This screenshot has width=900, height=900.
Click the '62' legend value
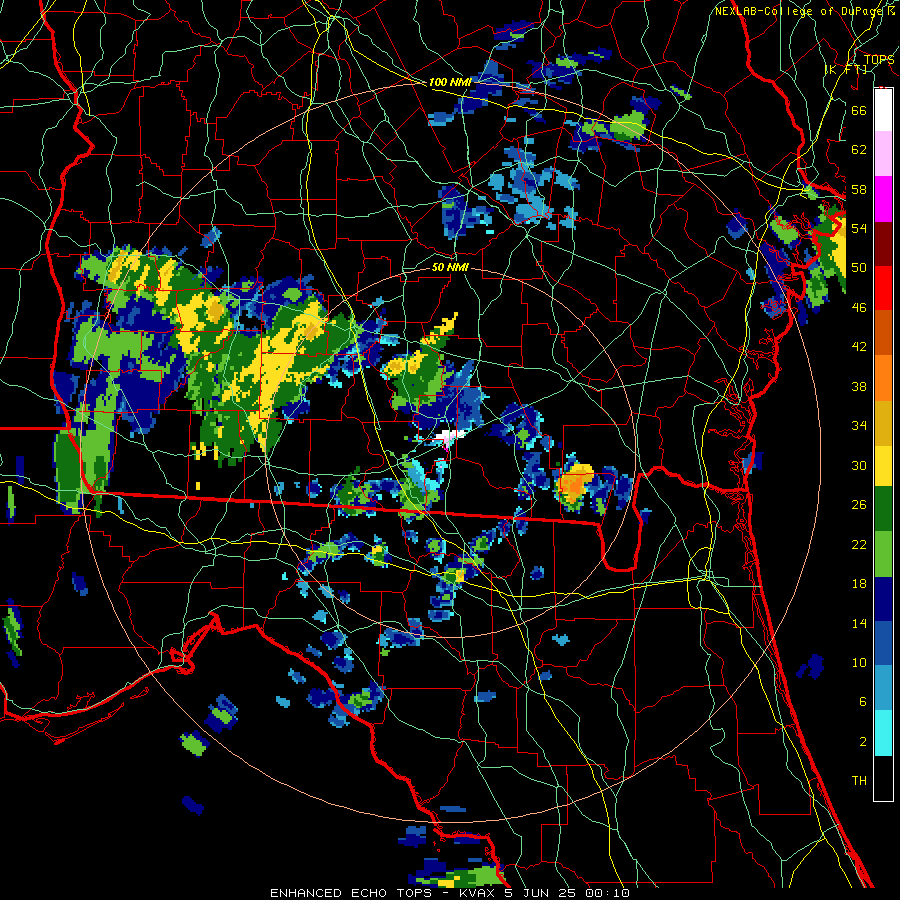859,150
